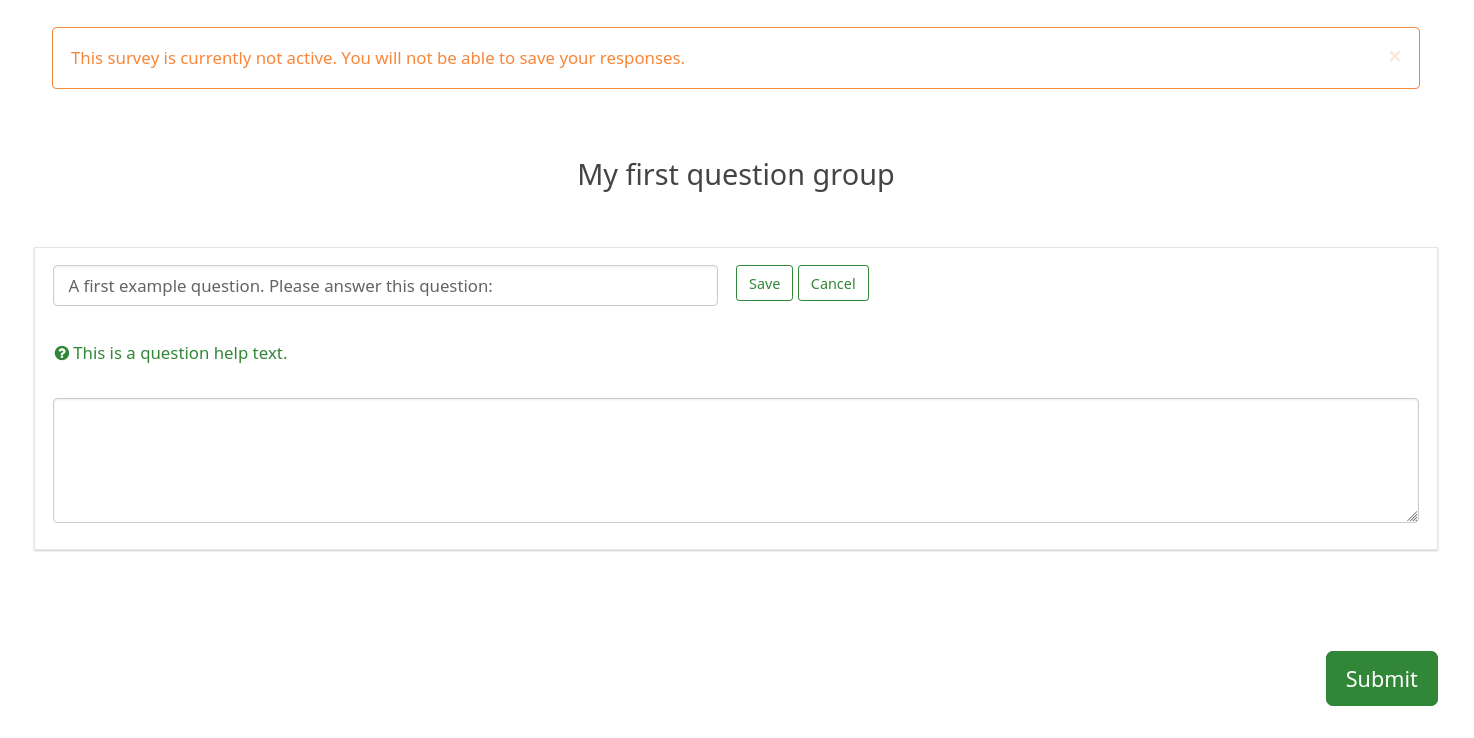Click the "My first question group" heading

pyautogui.click(x=735, y=175)
